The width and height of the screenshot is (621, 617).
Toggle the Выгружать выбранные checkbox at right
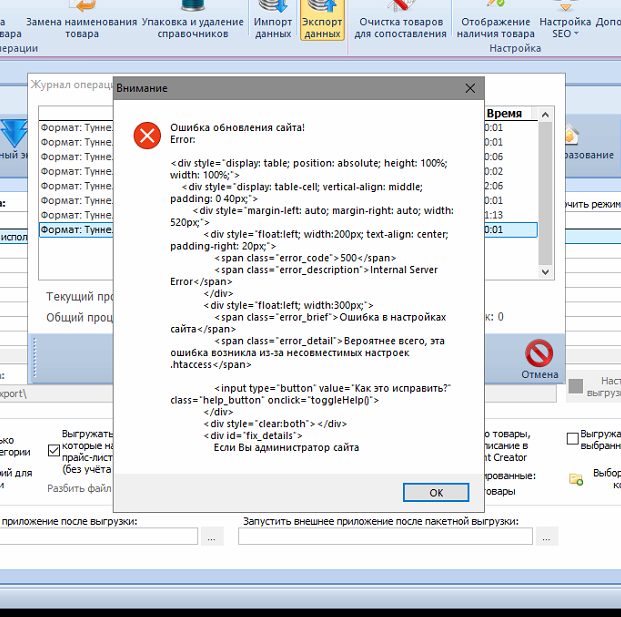pos(572,438)
